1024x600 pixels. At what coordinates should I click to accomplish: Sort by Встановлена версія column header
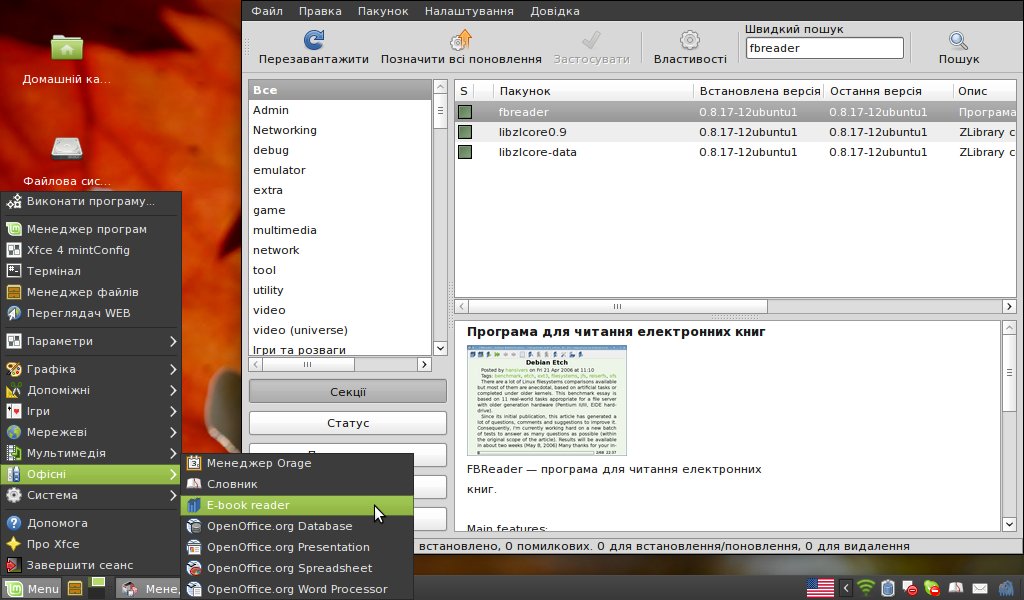click(x=759, y=91)
